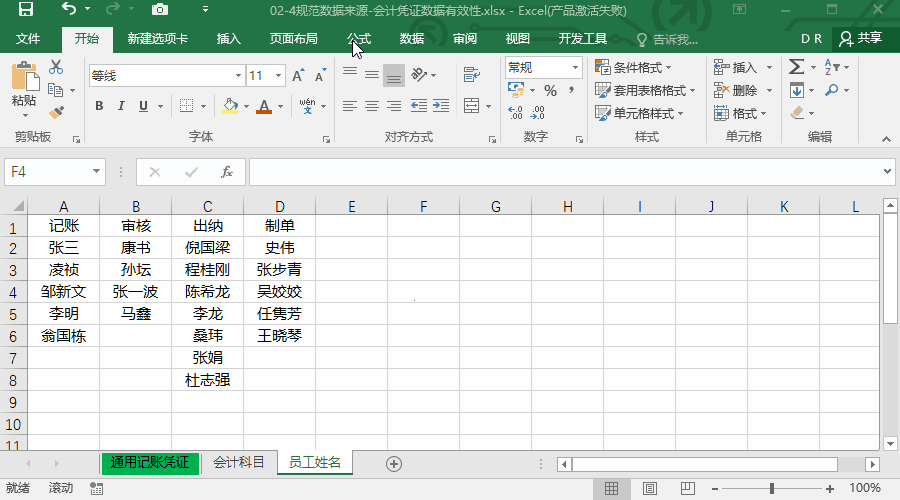The width and height of the screenshot is (900, 500).
Task: Click the Merge and Center icon
Action: pos(471,106)
